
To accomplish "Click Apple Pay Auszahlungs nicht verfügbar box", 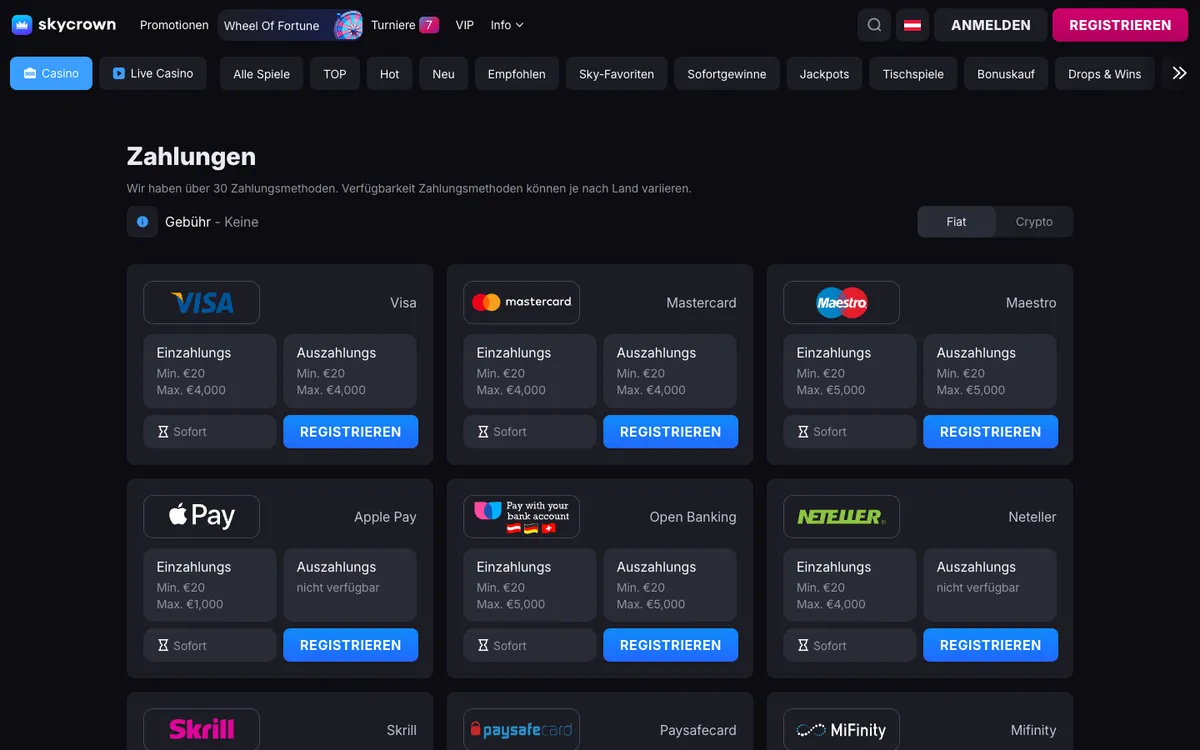I will pyautogui.click(x=350, y=585).
